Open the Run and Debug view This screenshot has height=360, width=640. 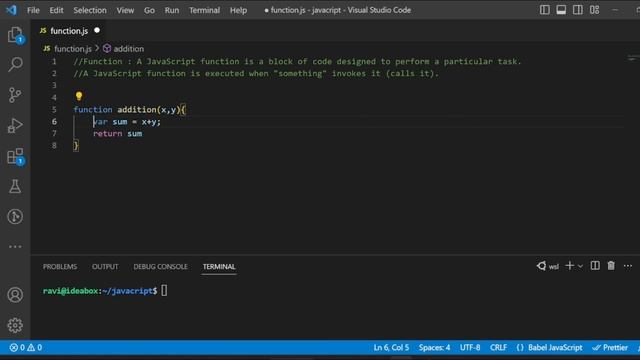tap(15, 125)
